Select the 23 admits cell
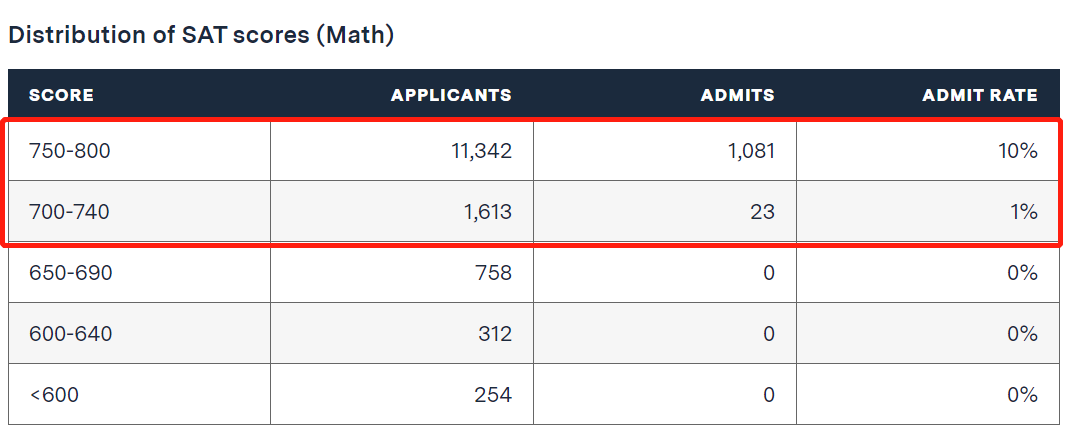 761,212
